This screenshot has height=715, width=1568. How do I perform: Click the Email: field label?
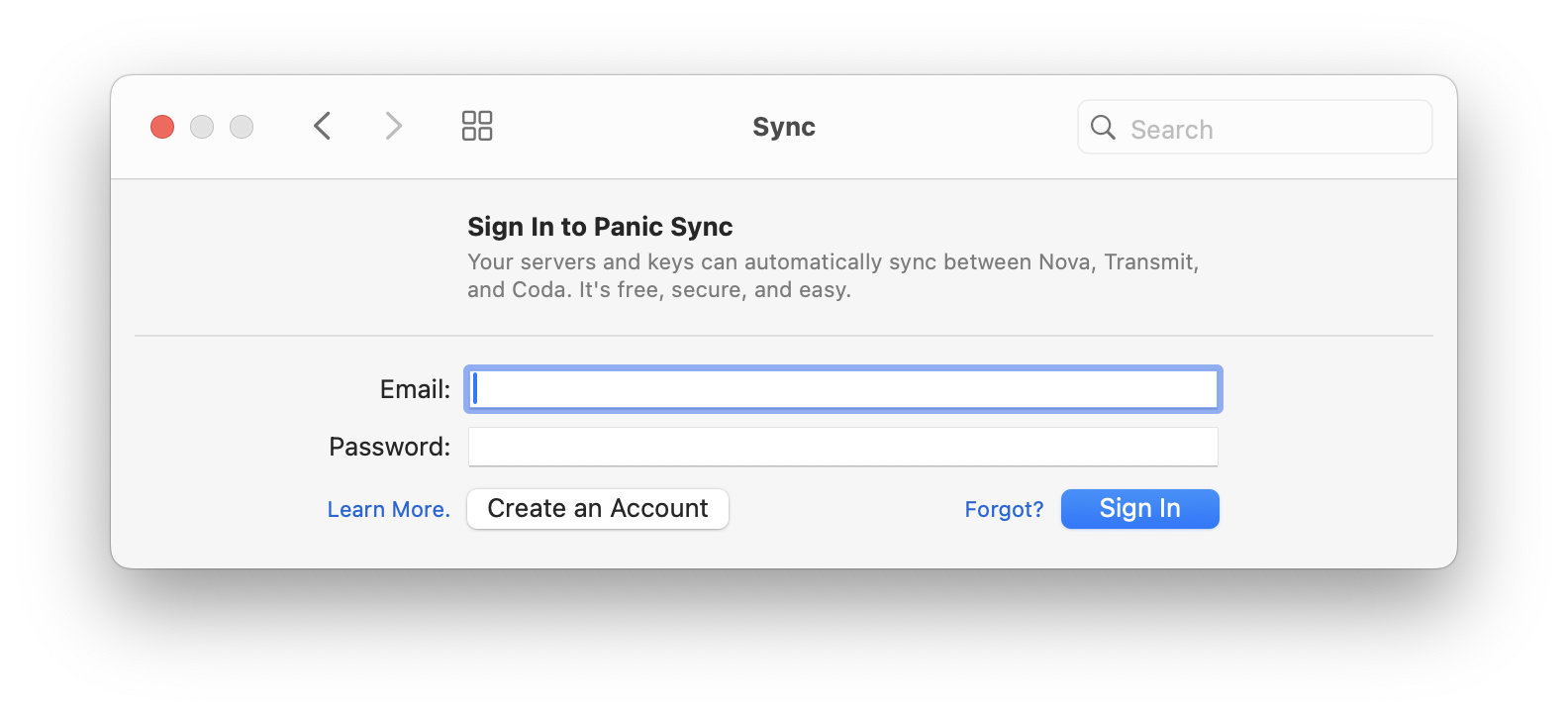coord(415,389)
